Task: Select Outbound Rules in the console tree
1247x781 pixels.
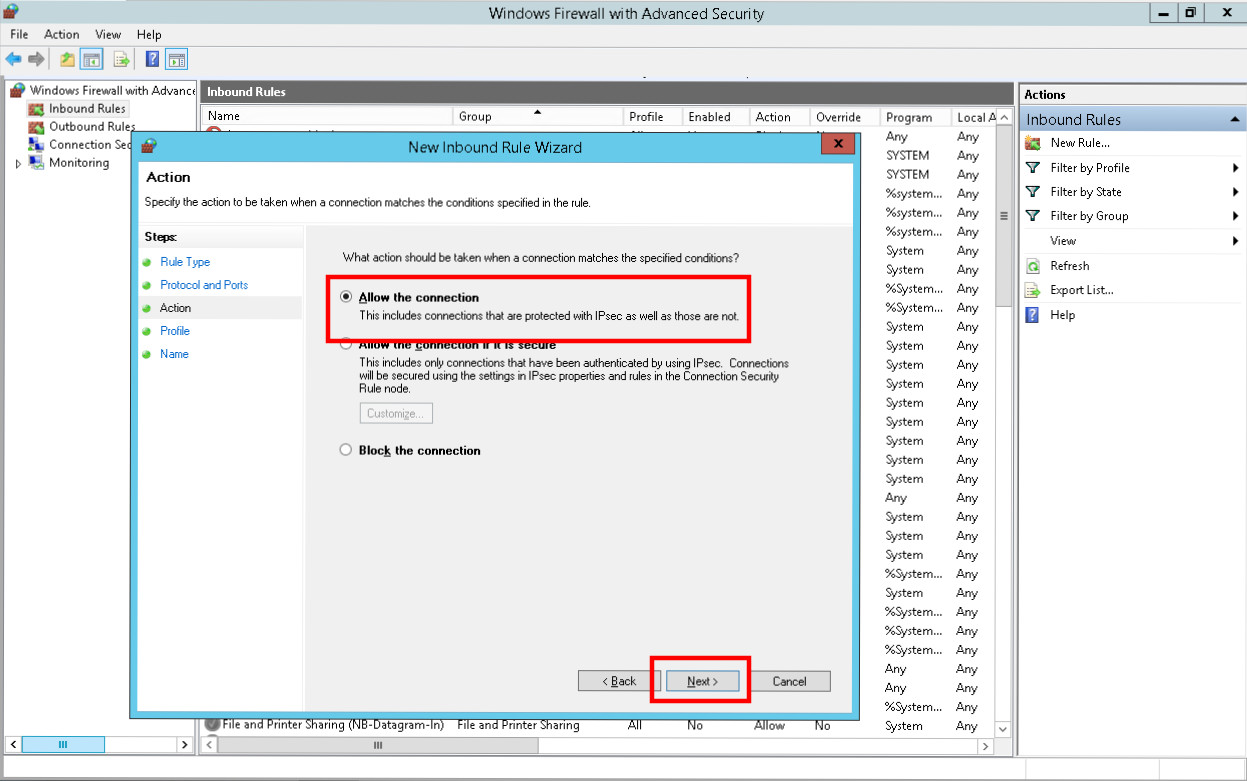Action: (92, 127)
